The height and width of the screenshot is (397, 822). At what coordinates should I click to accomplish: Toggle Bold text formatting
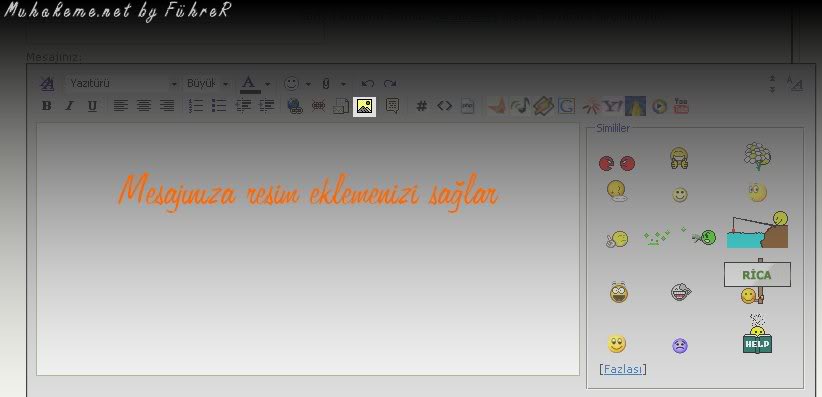(46, 106)
